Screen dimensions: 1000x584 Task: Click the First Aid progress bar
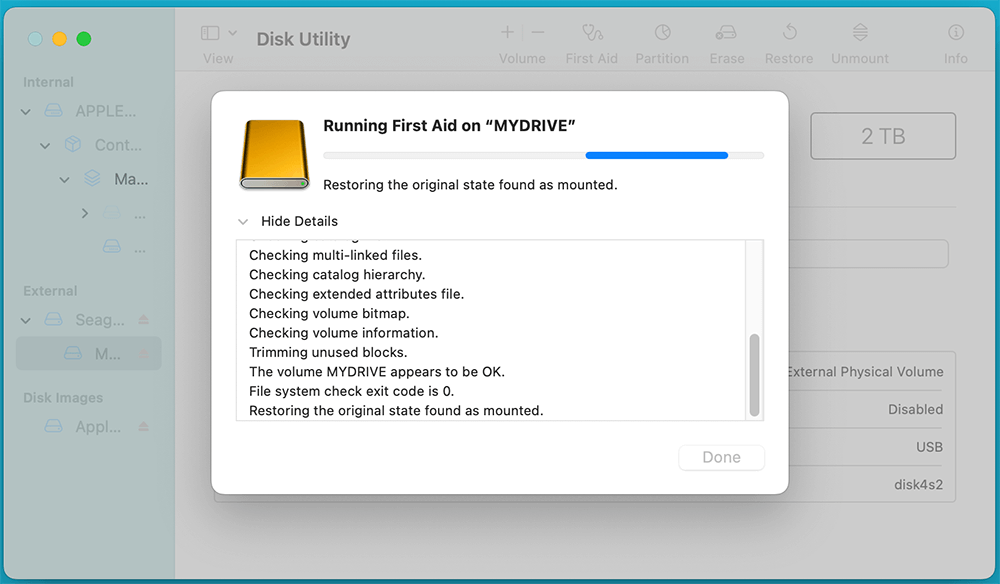point(543,155)
